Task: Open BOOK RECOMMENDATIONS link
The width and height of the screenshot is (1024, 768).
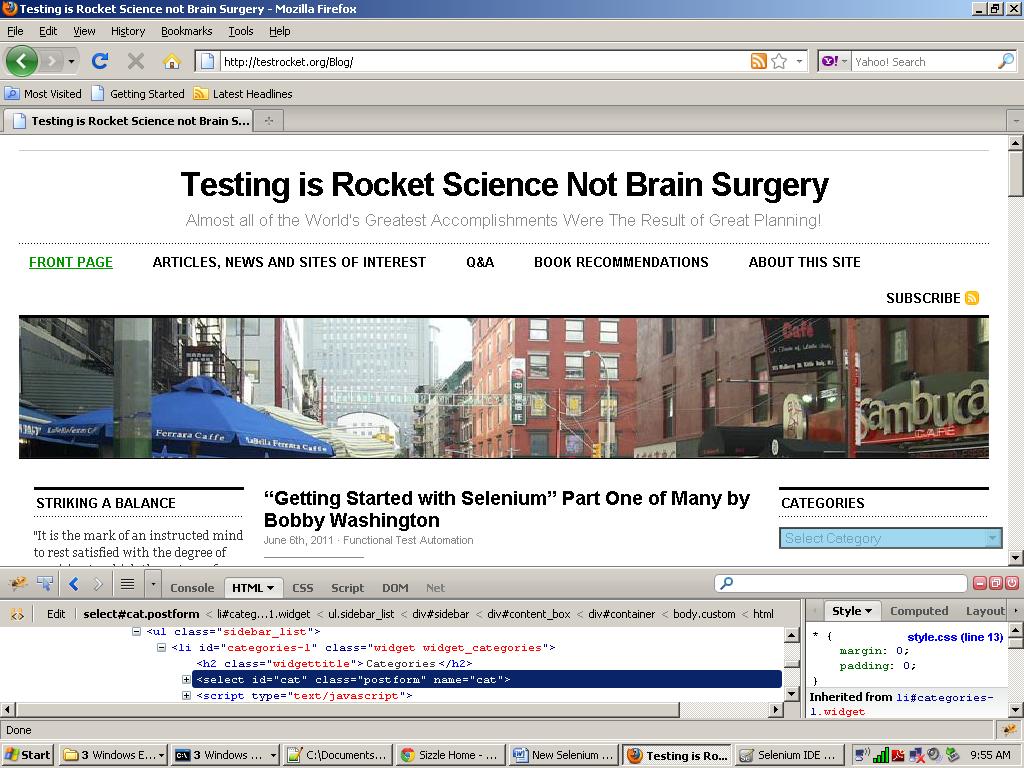Action: pos(621,262)
